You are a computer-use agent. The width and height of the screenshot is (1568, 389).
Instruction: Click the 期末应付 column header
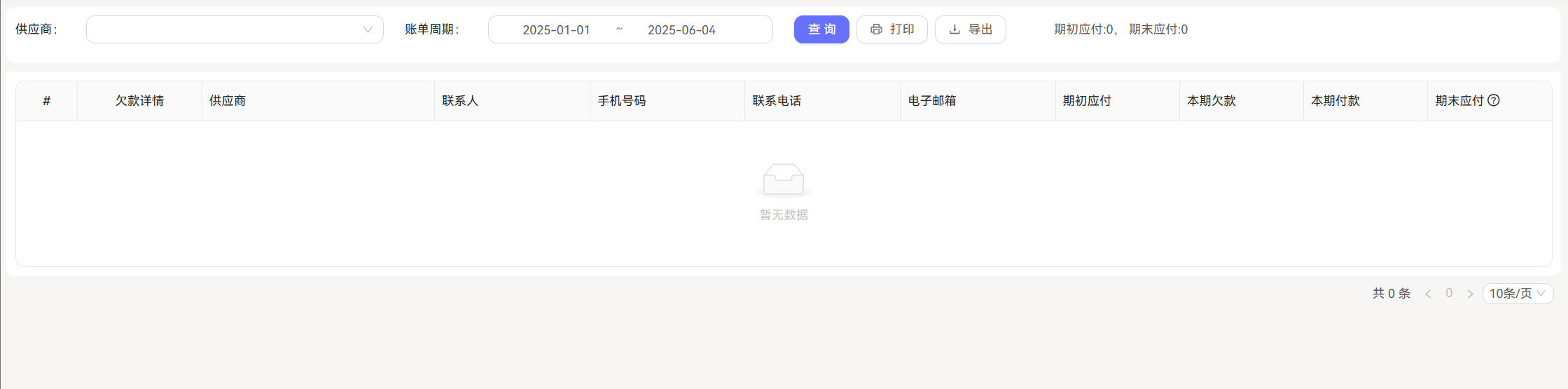tap(1490, 101)
